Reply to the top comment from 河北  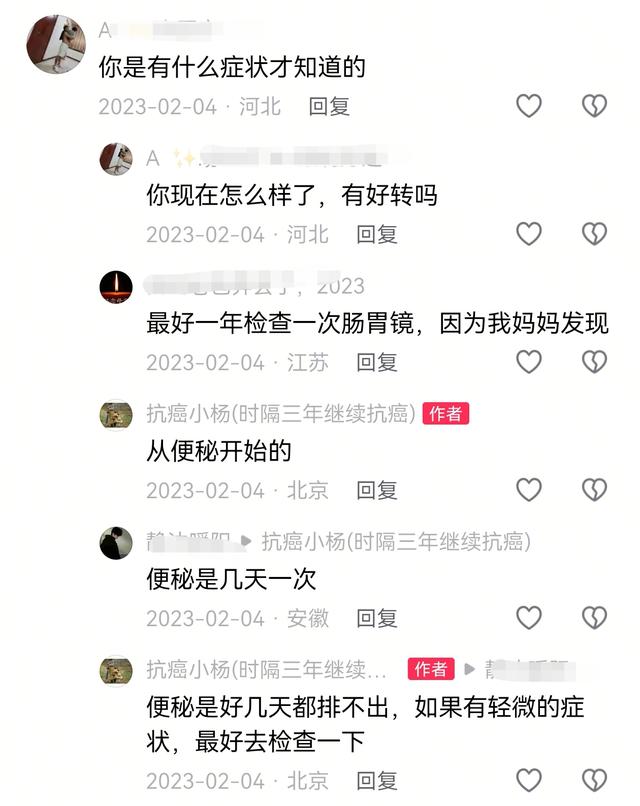coord(329,107)
